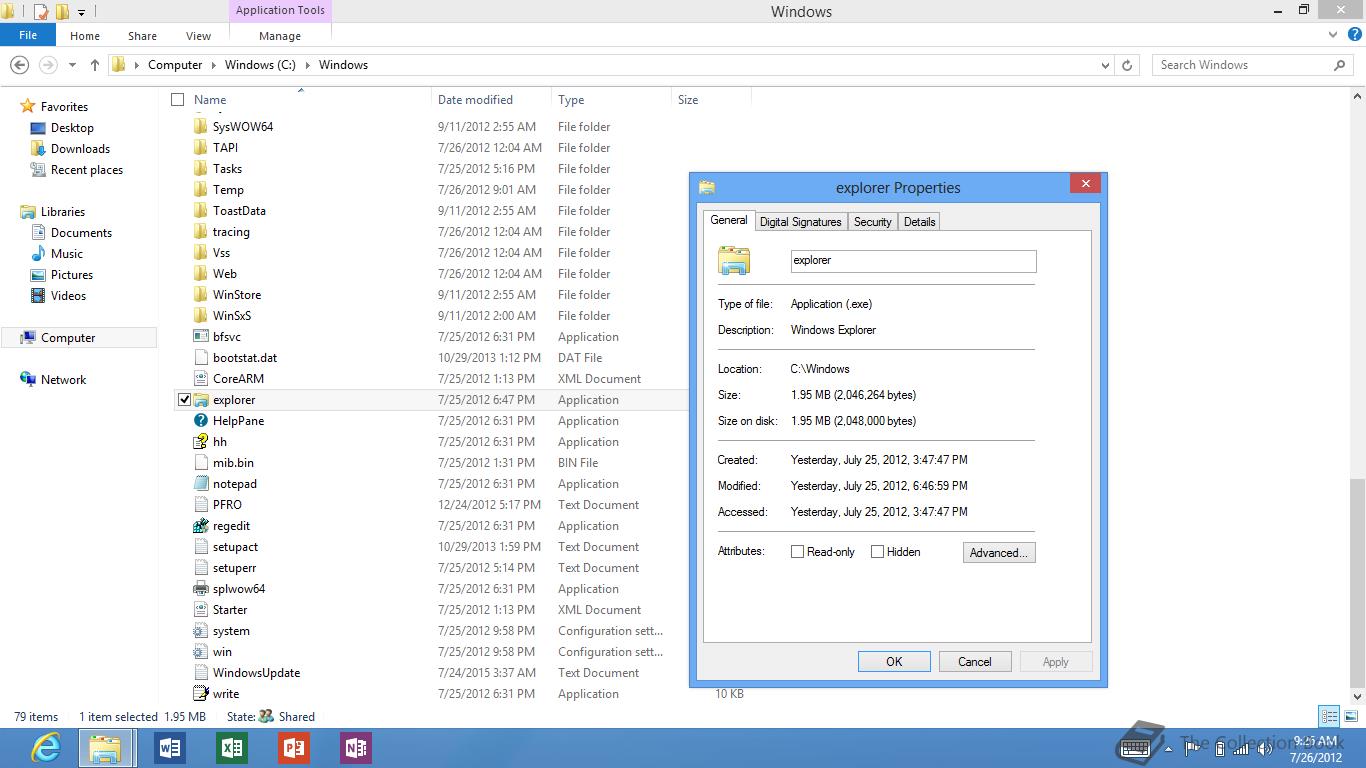Click the clock in system tray
Image resolution: width=1366 pixels, height=768 pixels.
[x=1315, y=749]
